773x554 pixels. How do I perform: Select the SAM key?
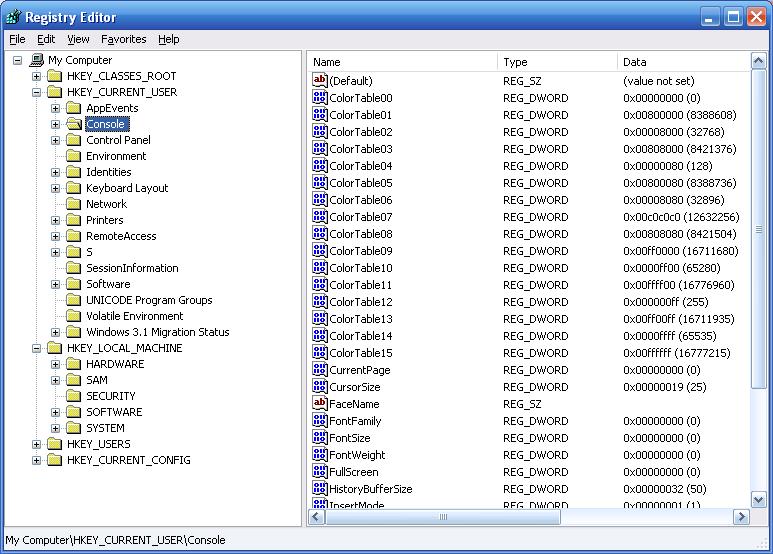(97, 380)
